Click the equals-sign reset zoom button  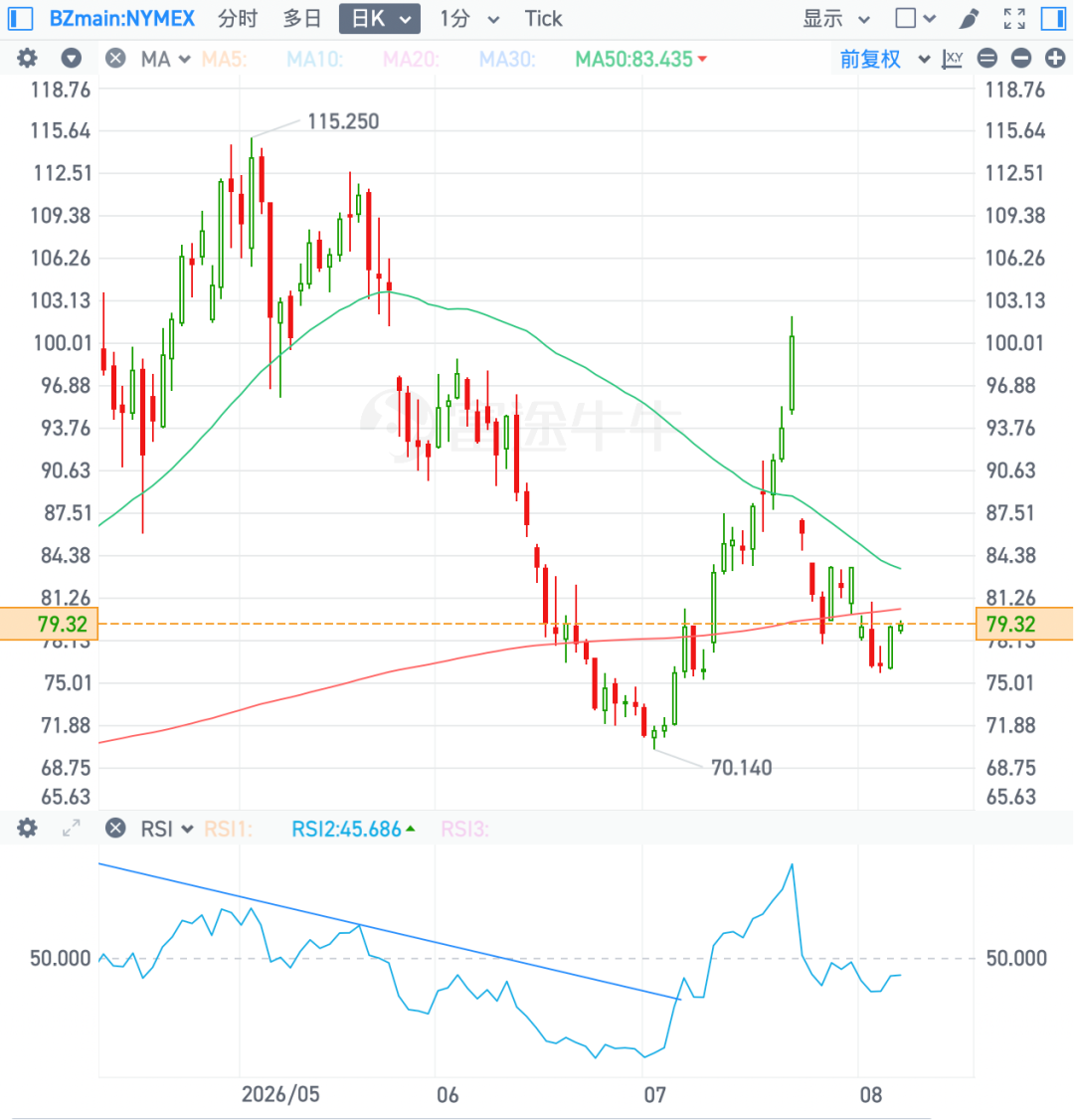pyautogui.click(x=987, y=59)
